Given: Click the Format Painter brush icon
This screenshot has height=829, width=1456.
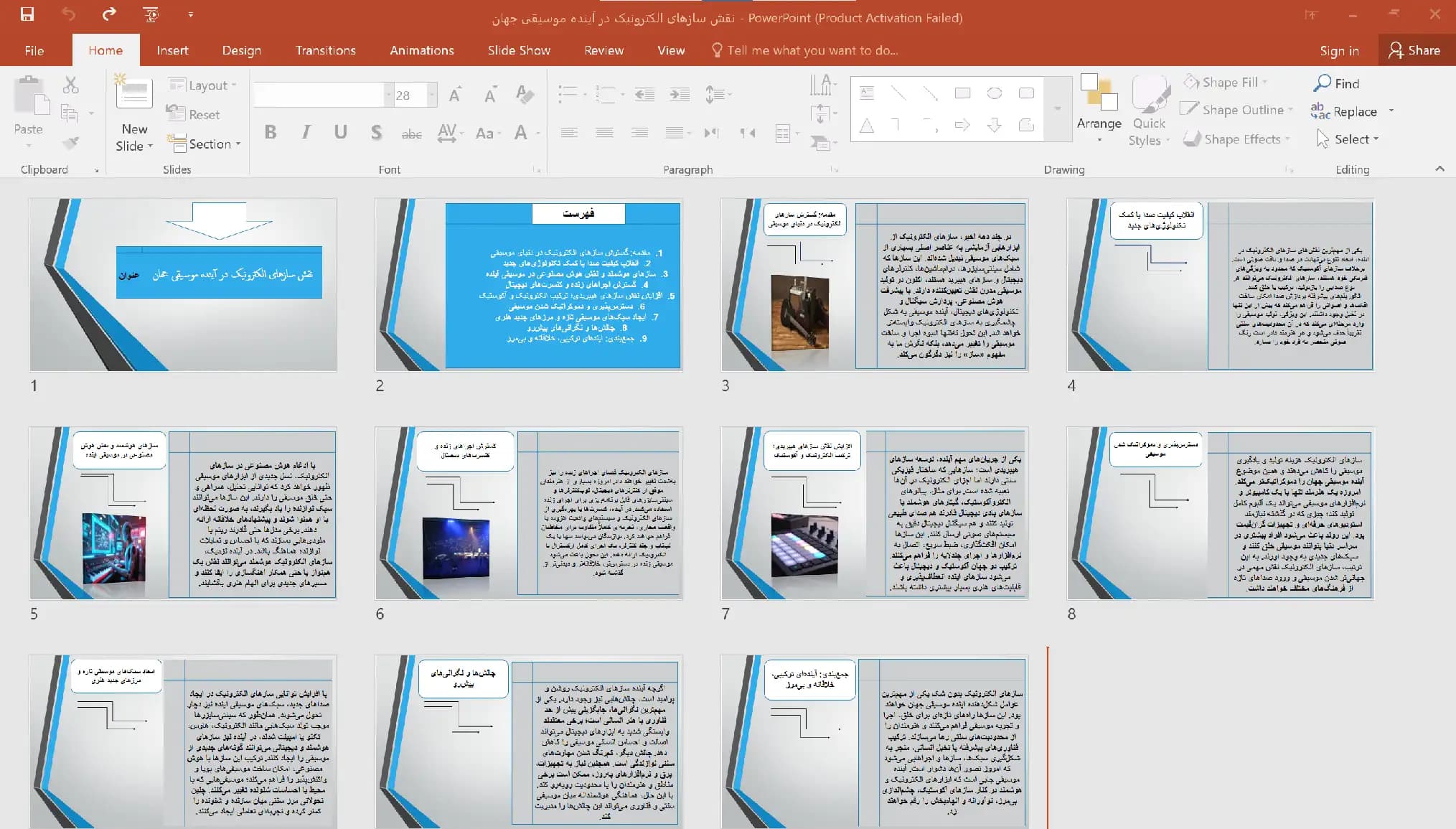Looking at the screenshot, I should coord(70,142).
